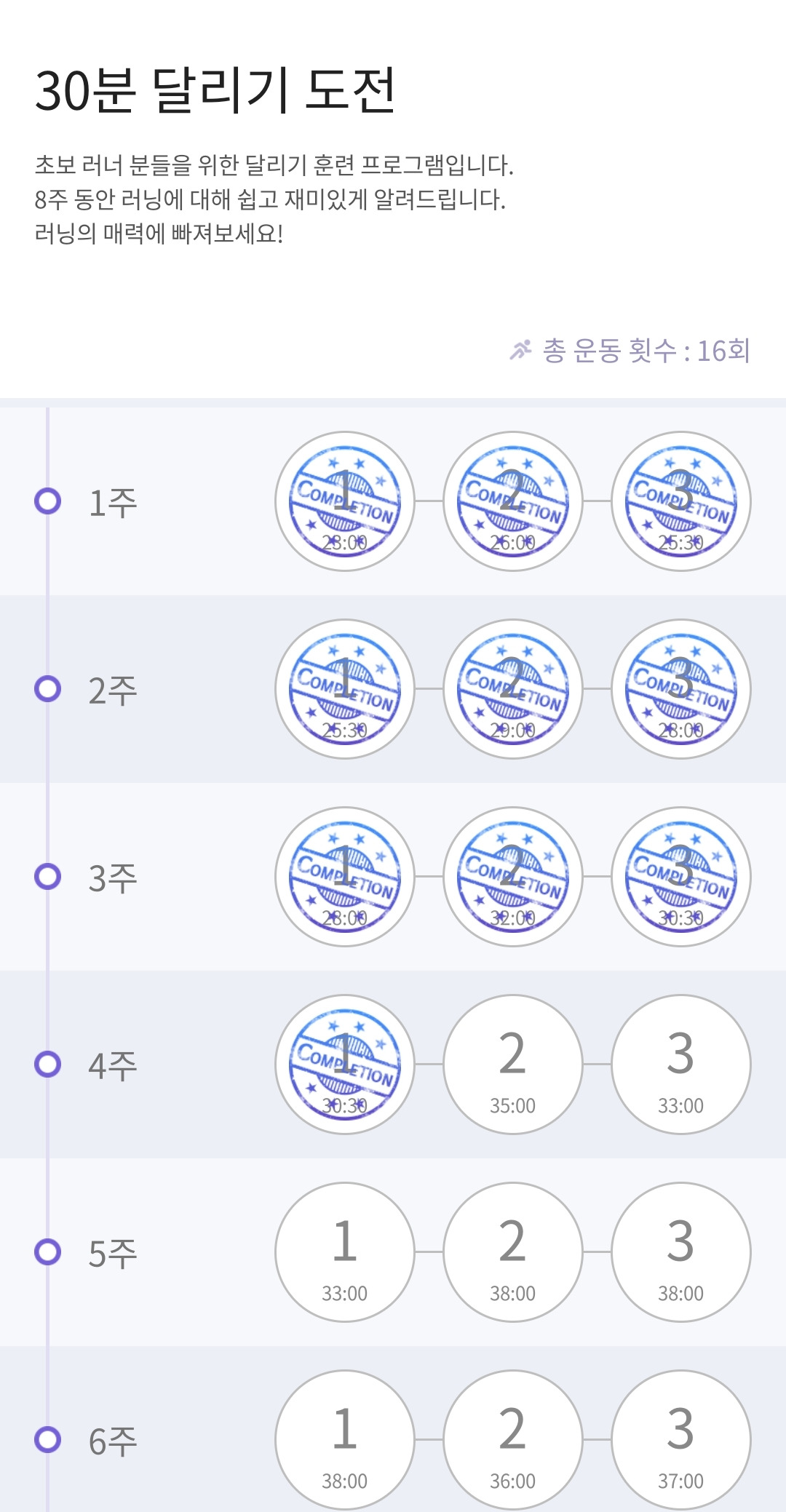Screen dimensions: 786x1512
Task: Choose week 6 session 1, 38:00
Action: (x=345, y=1440)
